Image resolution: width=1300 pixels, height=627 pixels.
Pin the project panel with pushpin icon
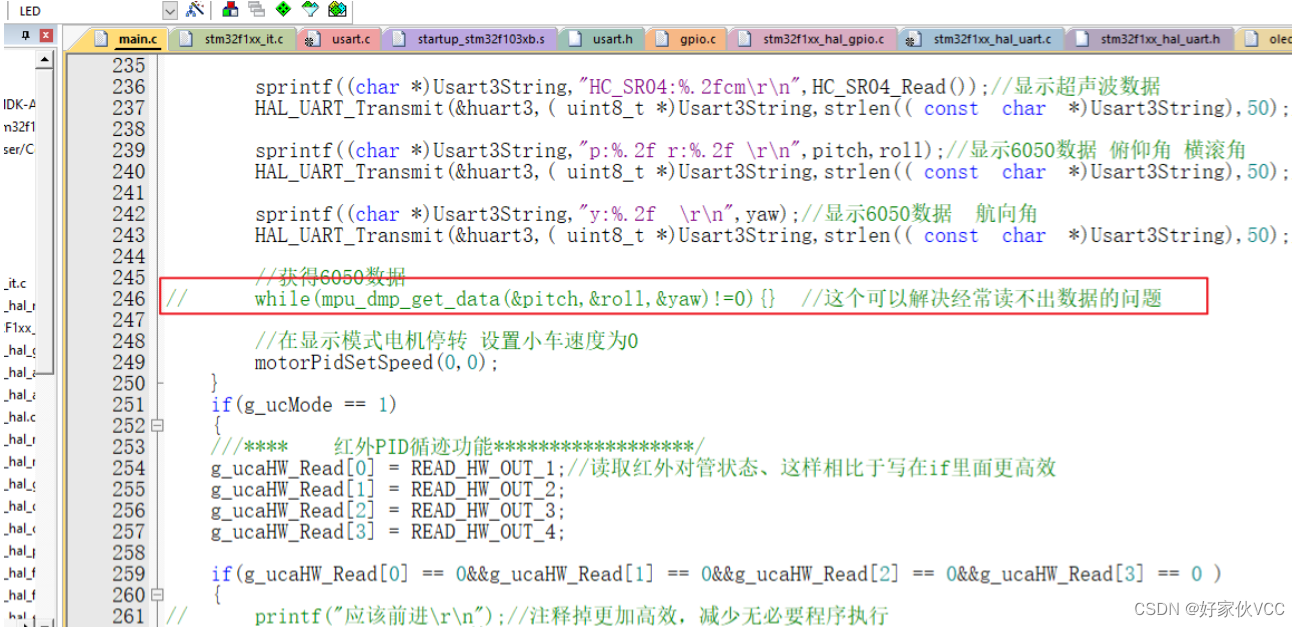[25, 35]
